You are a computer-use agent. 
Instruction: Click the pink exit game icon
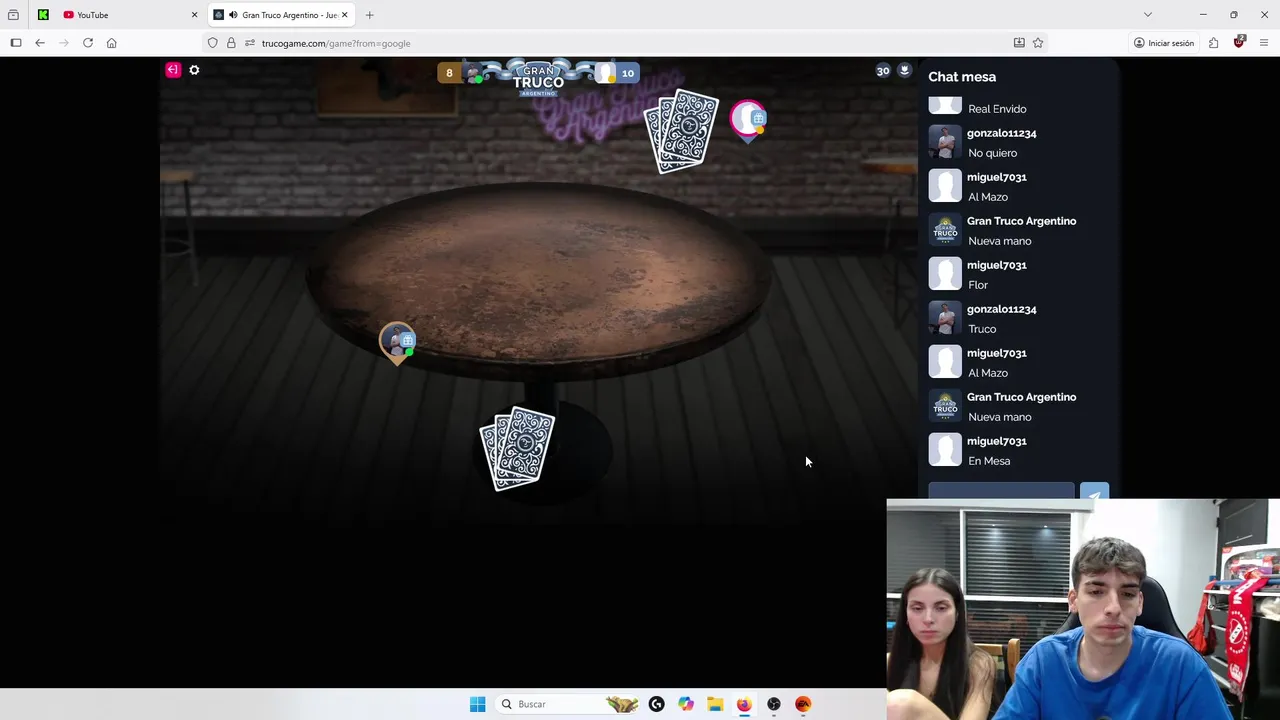tap(173, 70)
